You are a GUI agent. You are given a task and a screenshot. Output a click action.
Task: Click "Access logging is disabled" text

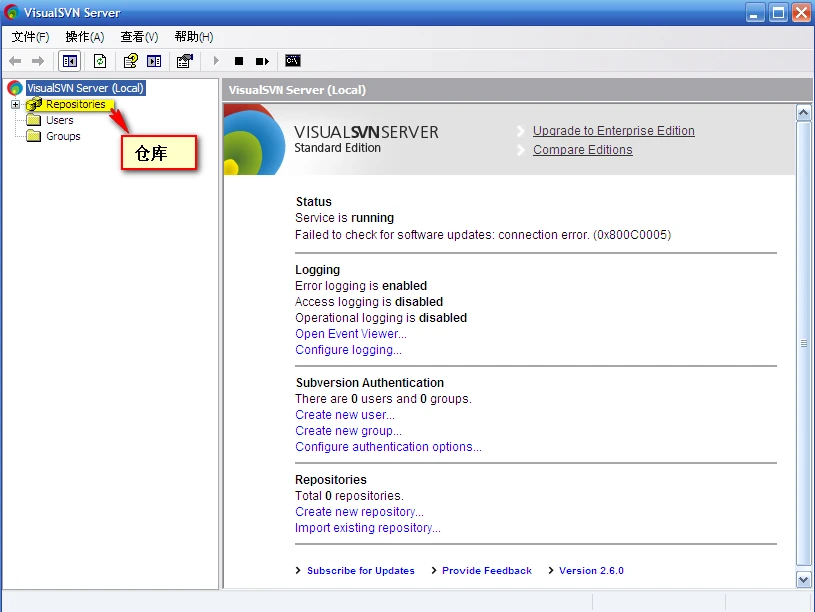[369, 302]
